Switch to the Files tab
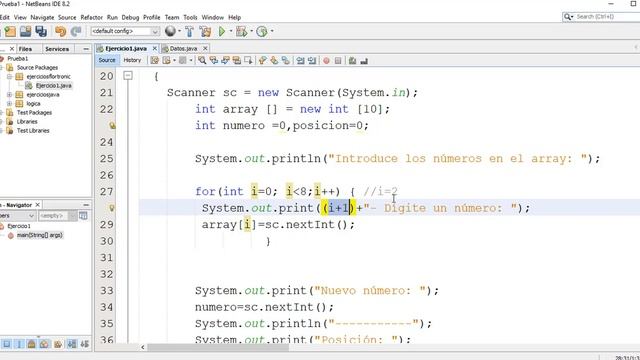This screenshot has height=360, width=640. (25, 49)
